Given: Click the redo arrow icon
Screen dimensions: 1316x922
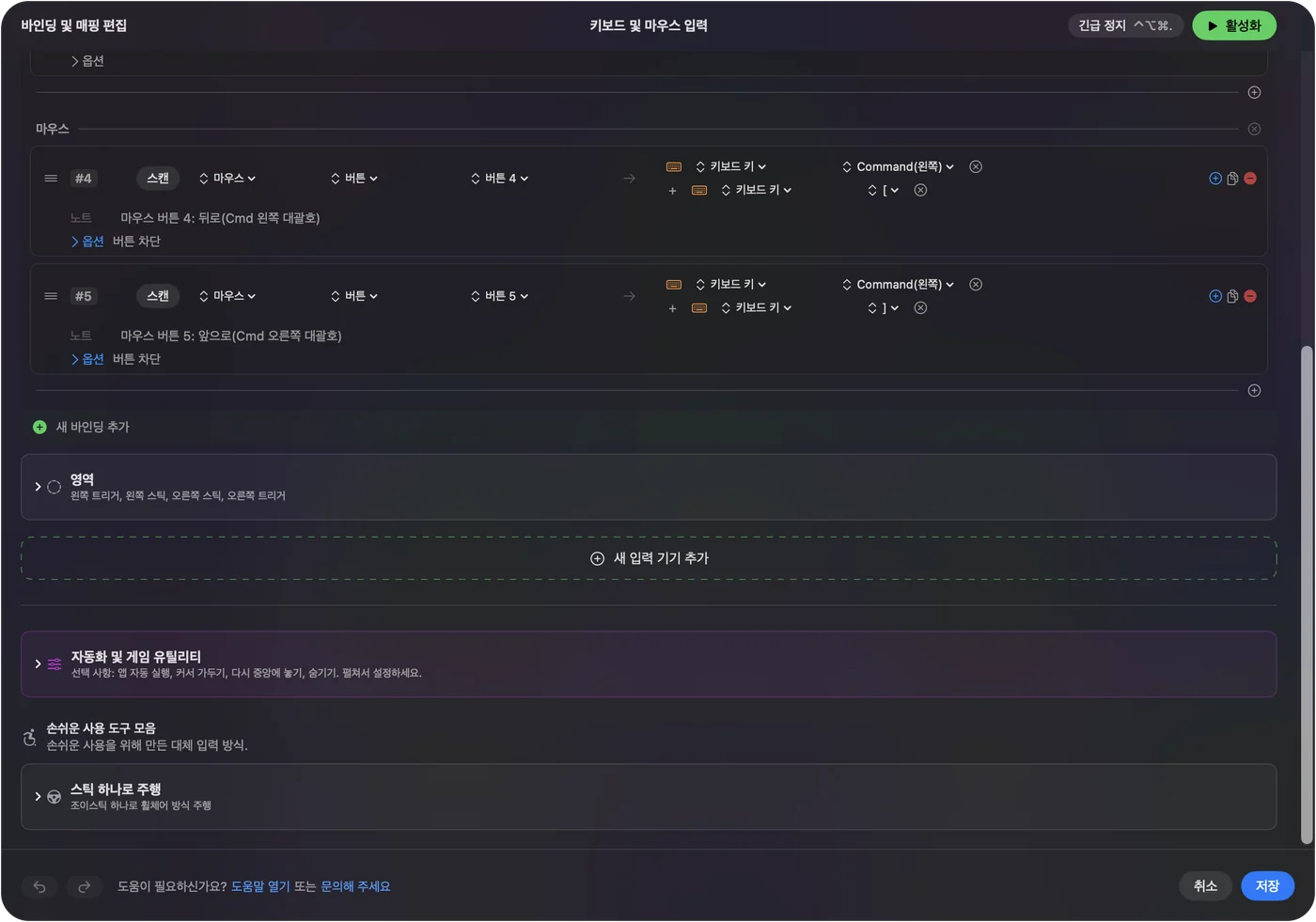Looking at the screenshot, I should (84, 886).
